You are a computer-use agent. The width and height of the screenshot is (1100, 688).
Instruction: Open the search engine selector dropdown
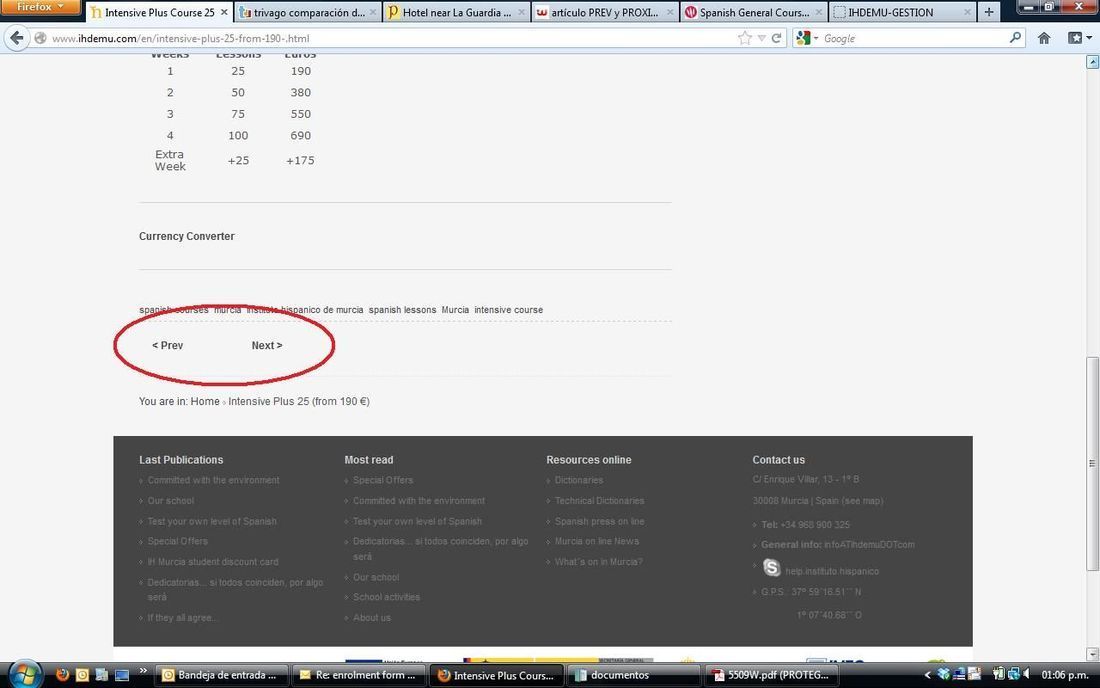[807, 38]
